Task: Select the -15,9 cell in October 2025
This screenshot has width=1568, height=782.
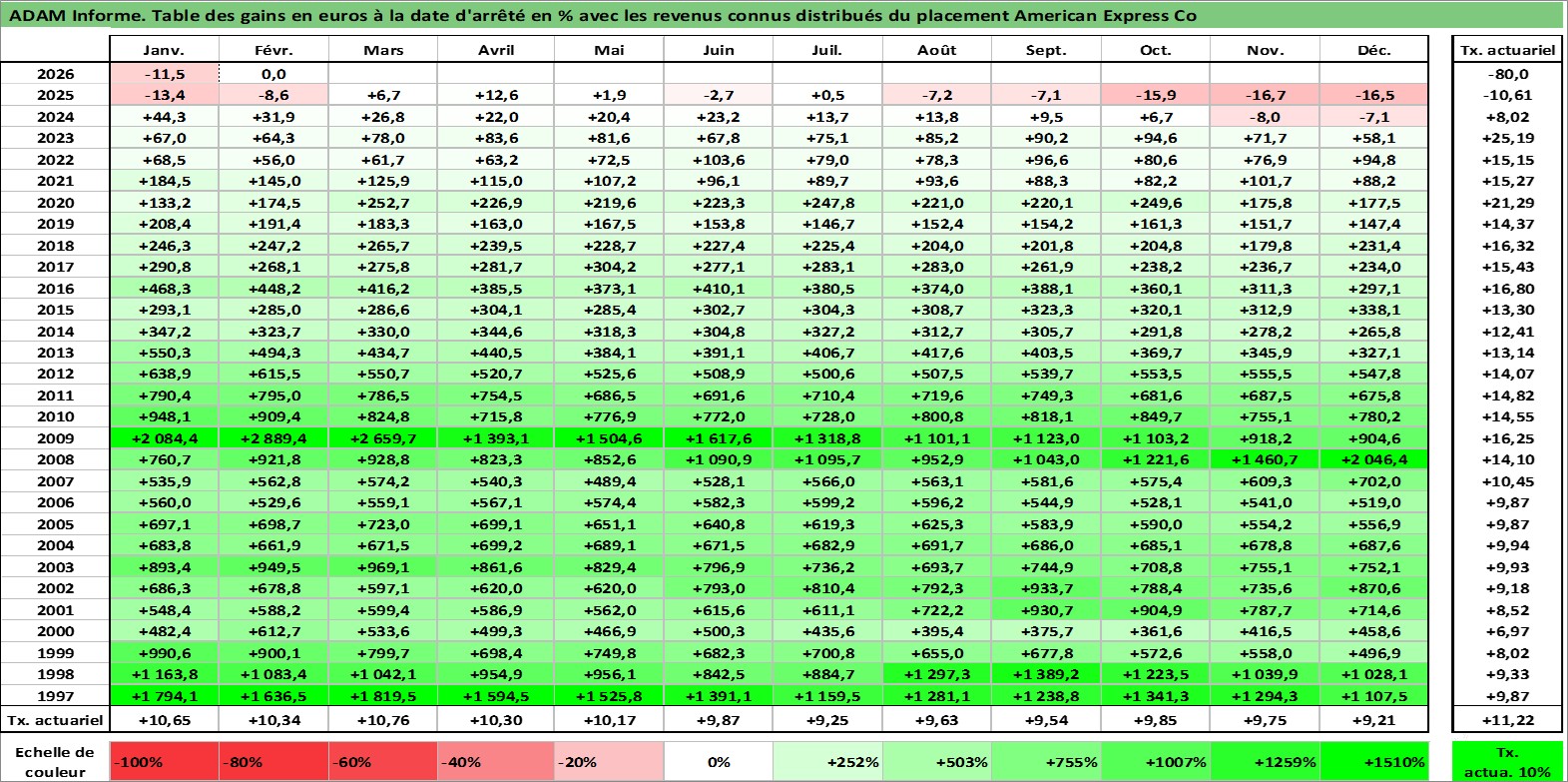Action: [1156, 95]
